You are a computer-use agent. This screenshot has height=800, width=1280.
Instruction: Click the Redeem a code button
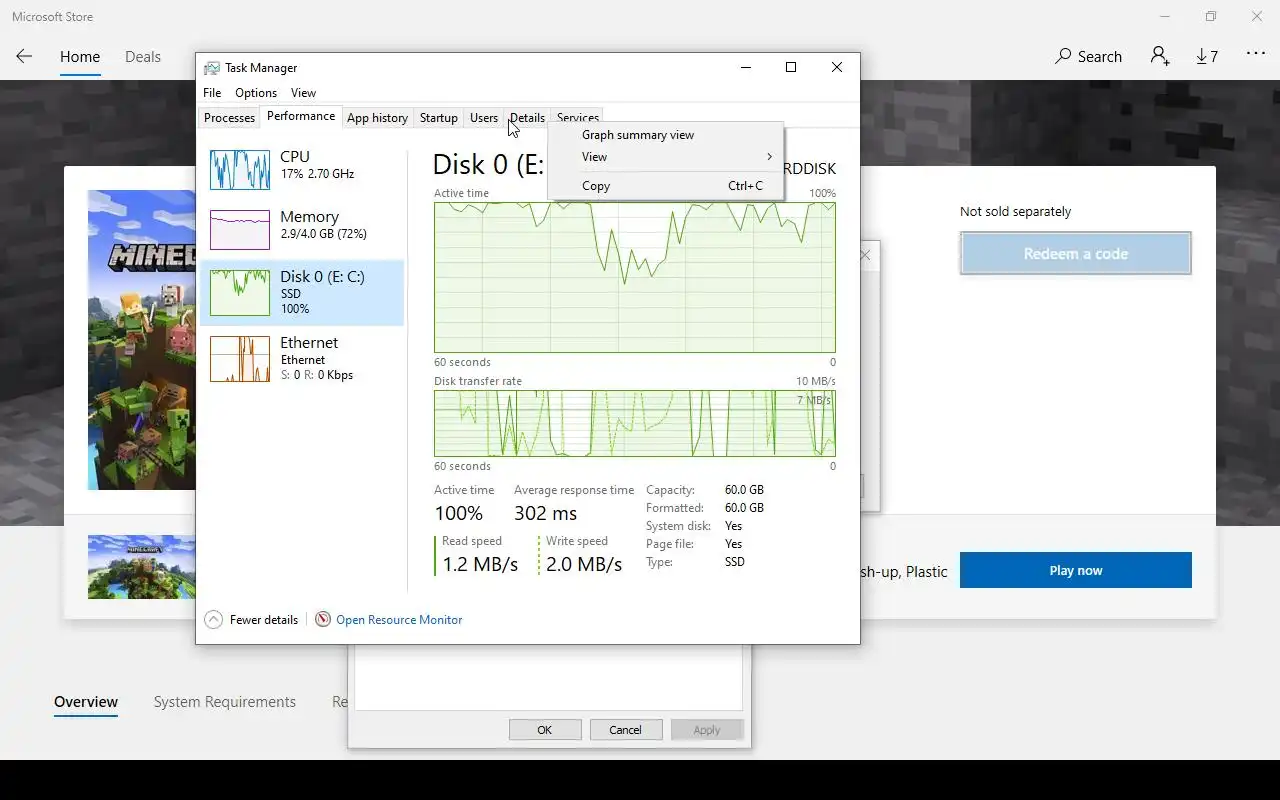[x=1076, y=254]
